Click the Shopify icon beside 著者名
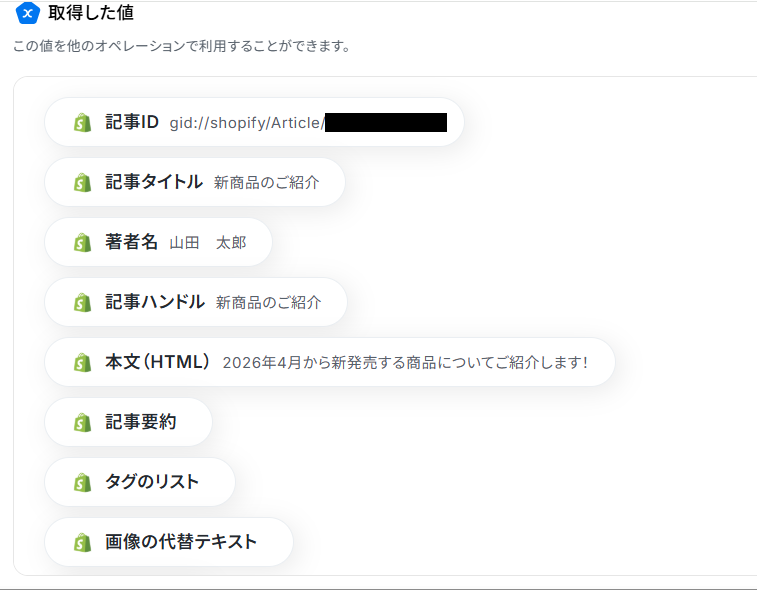Viewport: 757px width, 590px height. tap(82, 243)
